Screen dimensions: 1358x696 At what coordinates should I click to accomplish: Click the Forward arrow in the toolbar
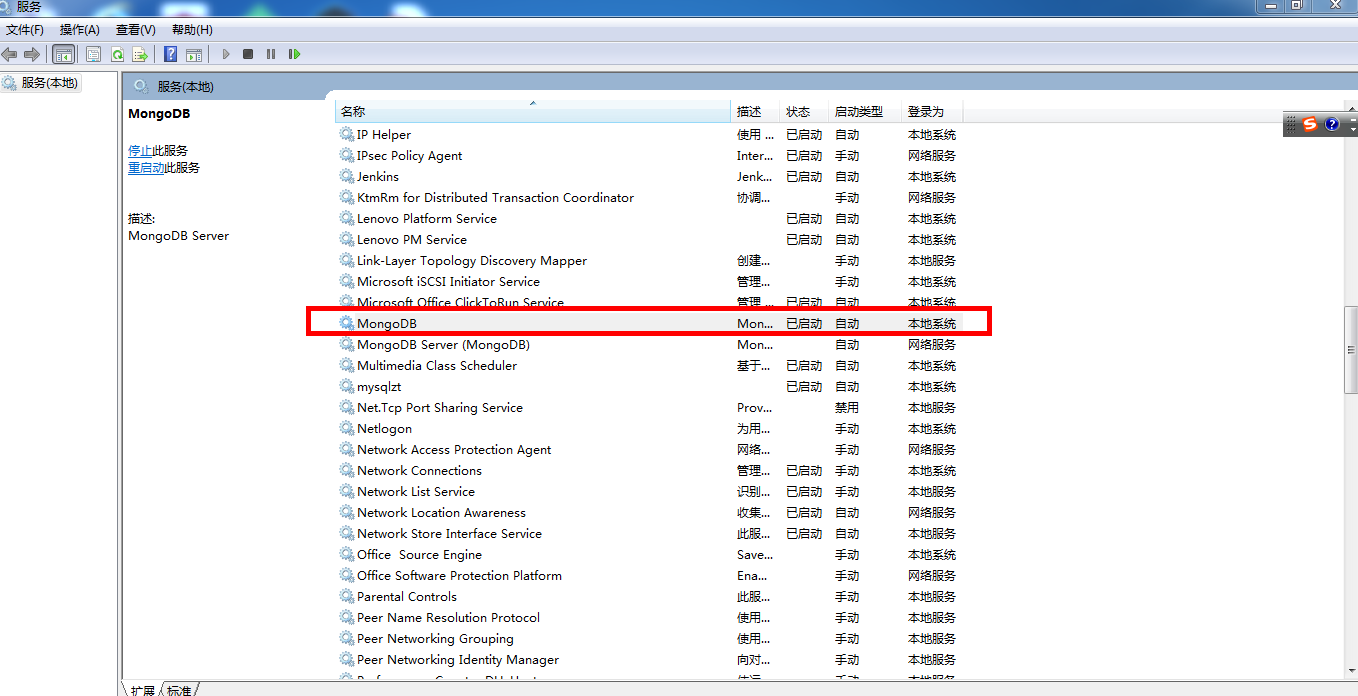[x=32, y=54]
